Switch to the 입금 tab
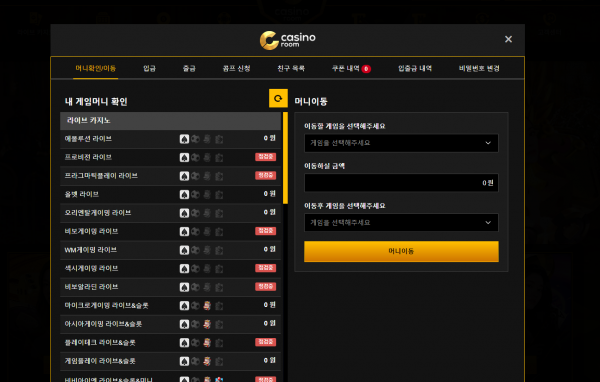Image resolution: width=600 pixels, height=382 pixels. tap(149, 69)
